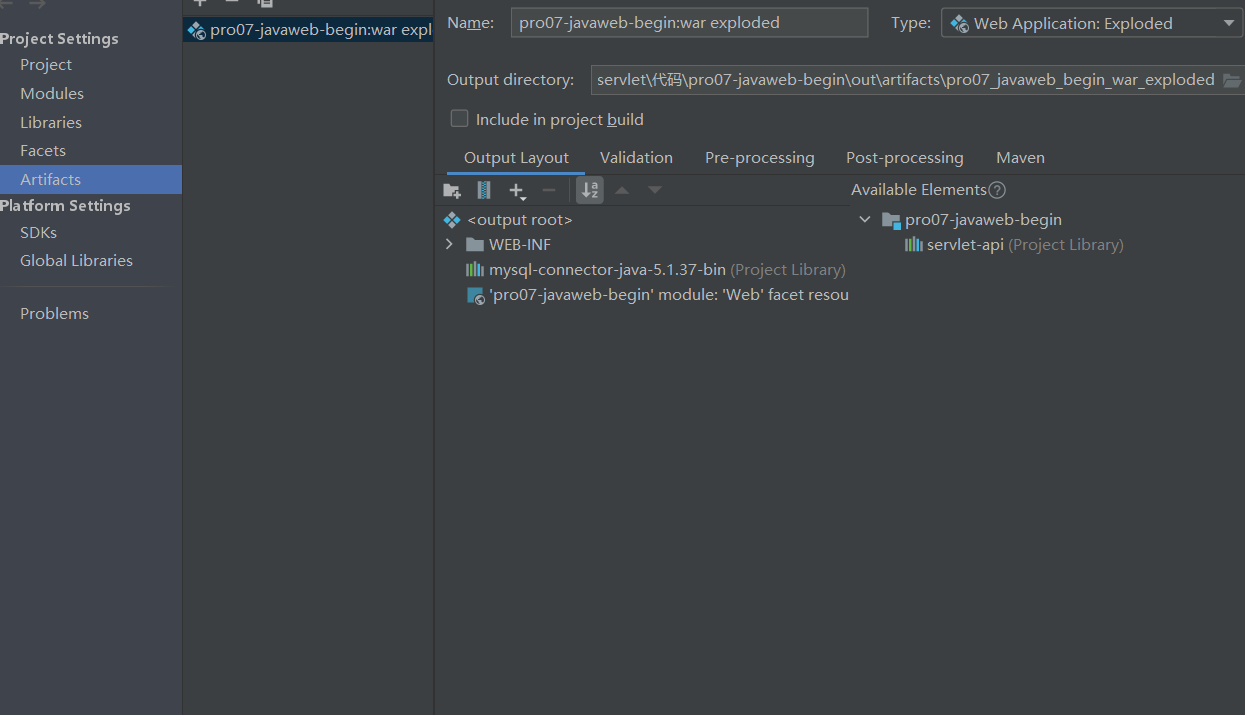Image resolution: width=1245 pixels, height=715 pixels.
Task: Open the Type dropdown showing Web Application: Exploded
Action: click(x=1231, y=22)
